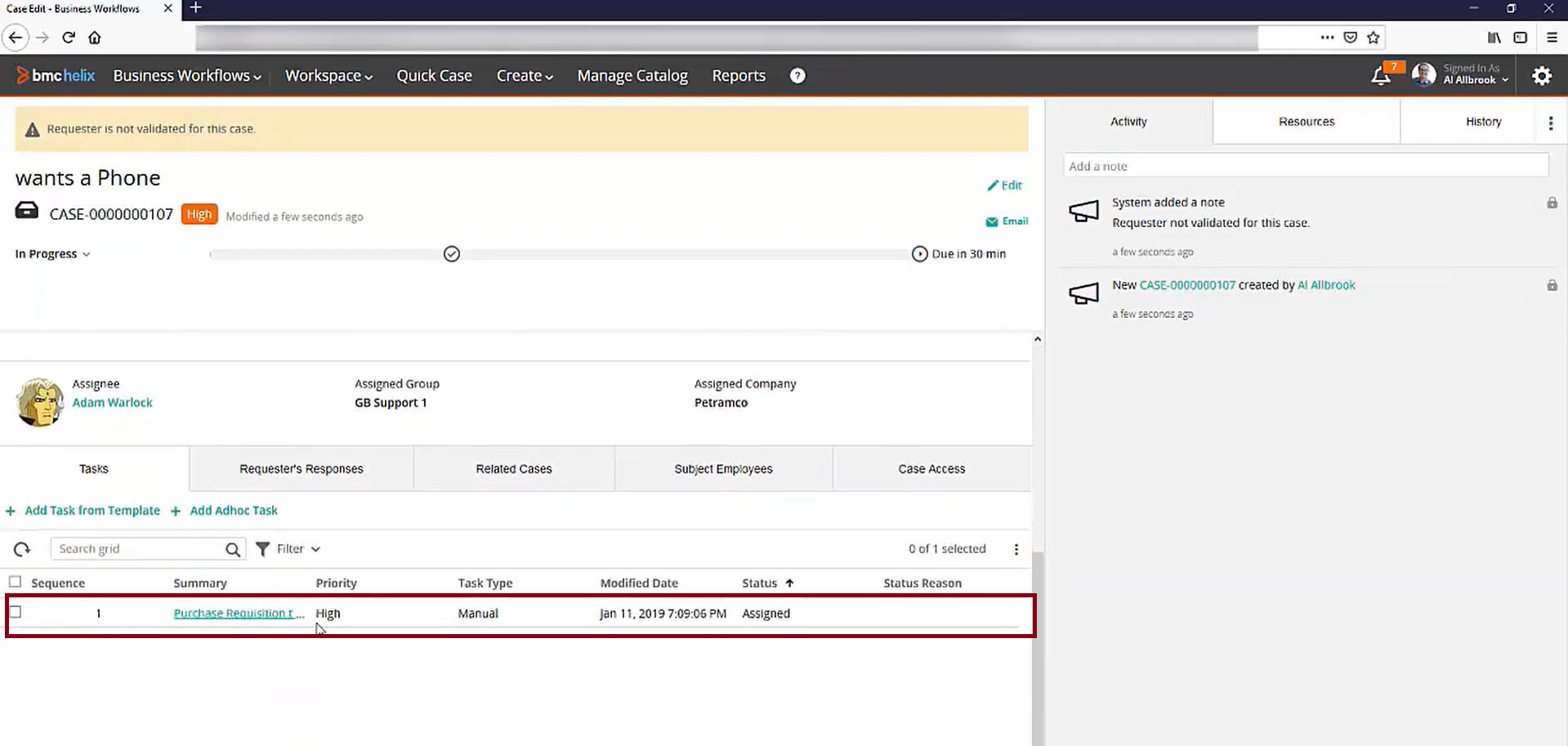Open the Related Cases tab
Viewport: 1568px width, 746px height.
(x=514, y=469)
